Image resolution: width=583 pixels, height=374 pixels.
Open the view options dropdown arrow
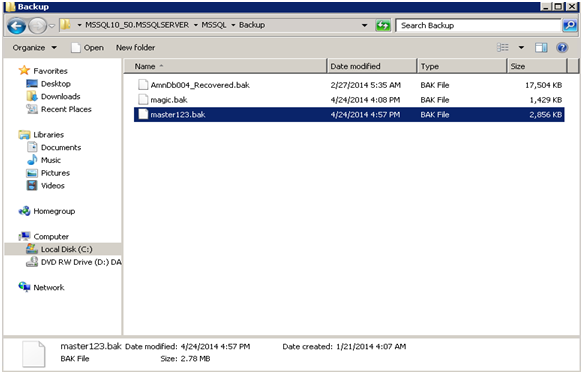pyautogui.click(x=521, y=48)
